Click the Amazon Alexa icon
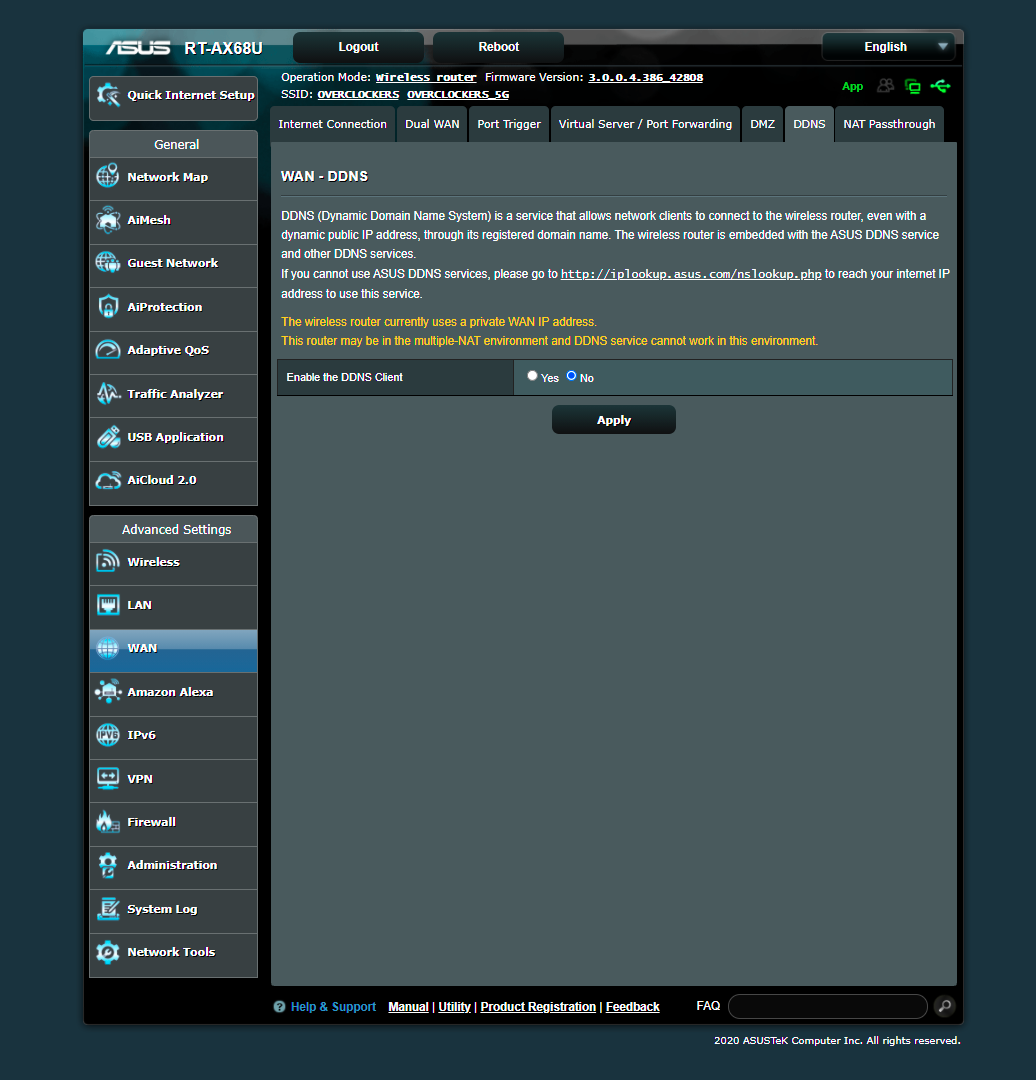The width and height of the screenshot is (1036, 1080). pos(108,692)
